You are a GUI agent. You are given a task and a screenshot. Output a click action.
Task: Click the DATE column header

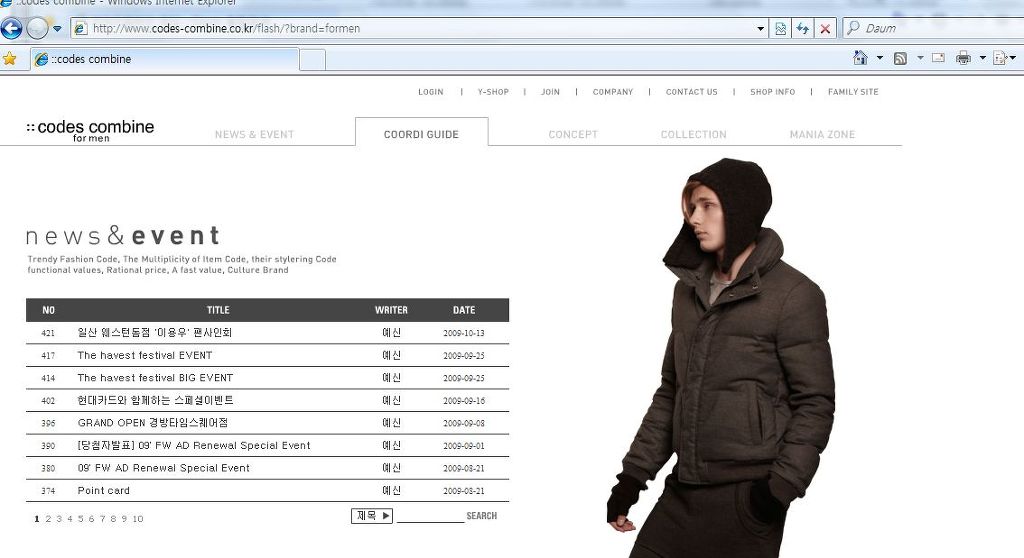464,310
